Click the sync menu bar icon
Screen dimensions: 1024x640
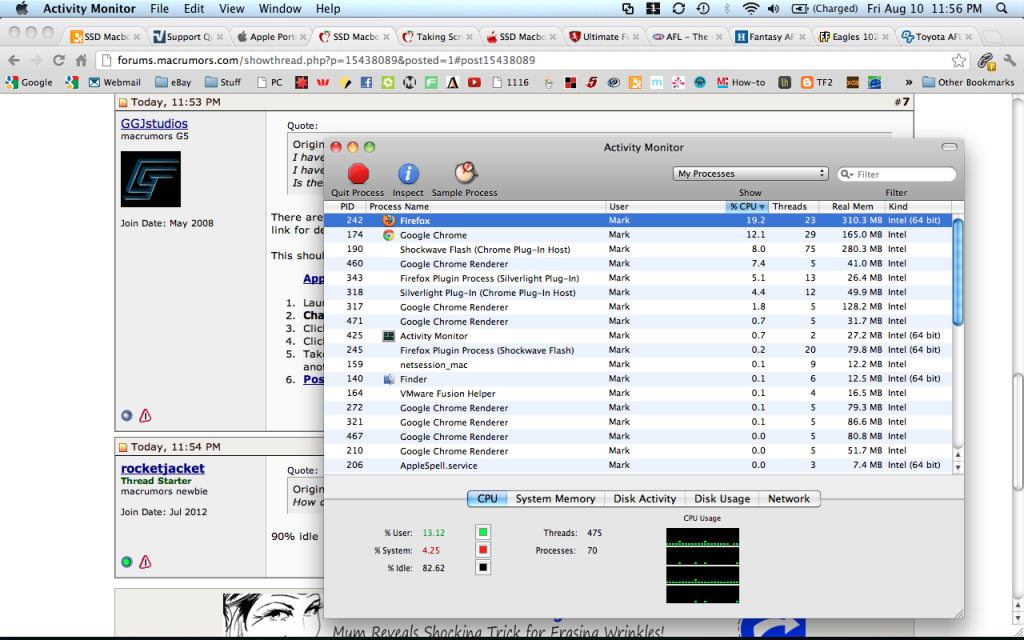[679, 8]
